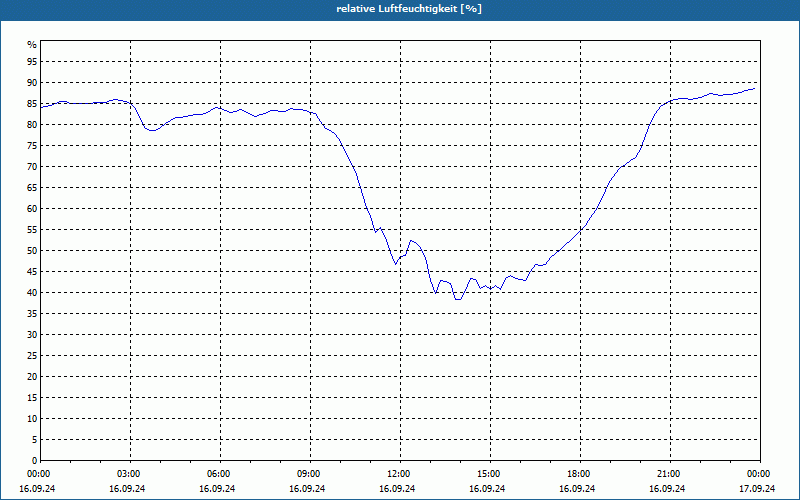Click the 06:00 time label
The width and height of the screenshot is (800, 500).
pyautogui.click(x=220, y=474)
